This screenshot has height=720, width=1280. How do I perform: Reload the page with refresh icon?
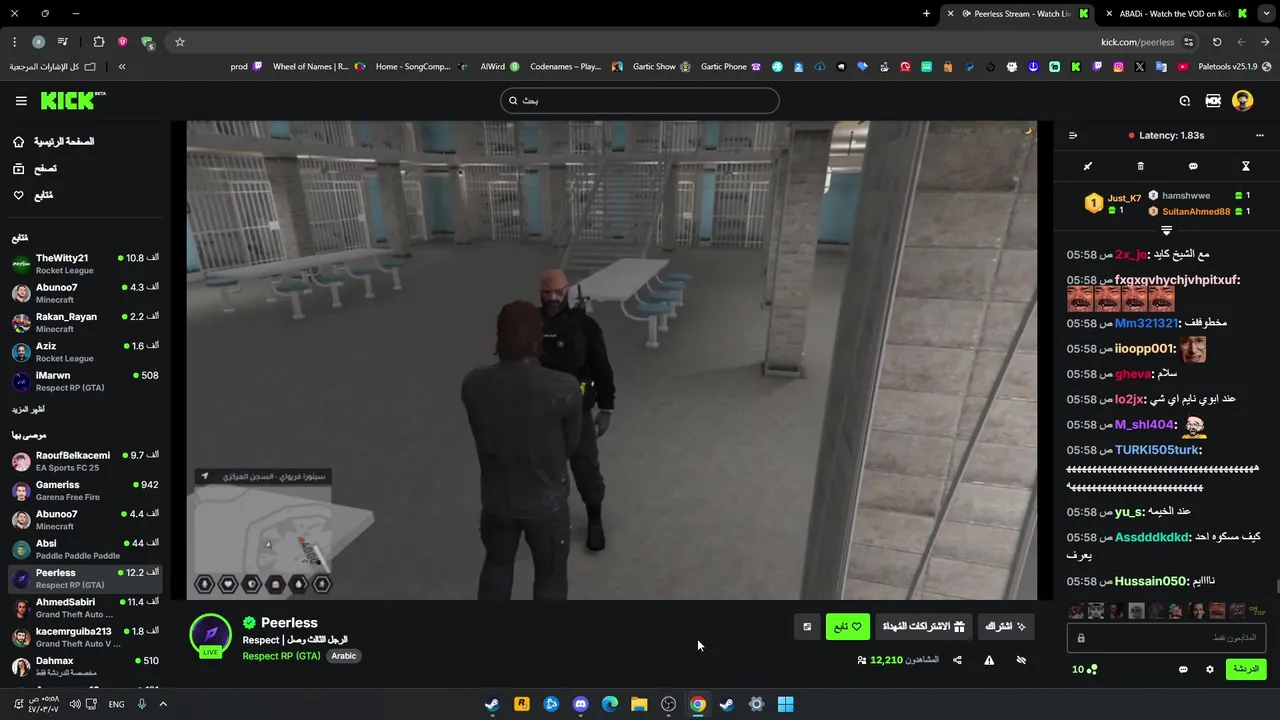(x=1217, y=42)
